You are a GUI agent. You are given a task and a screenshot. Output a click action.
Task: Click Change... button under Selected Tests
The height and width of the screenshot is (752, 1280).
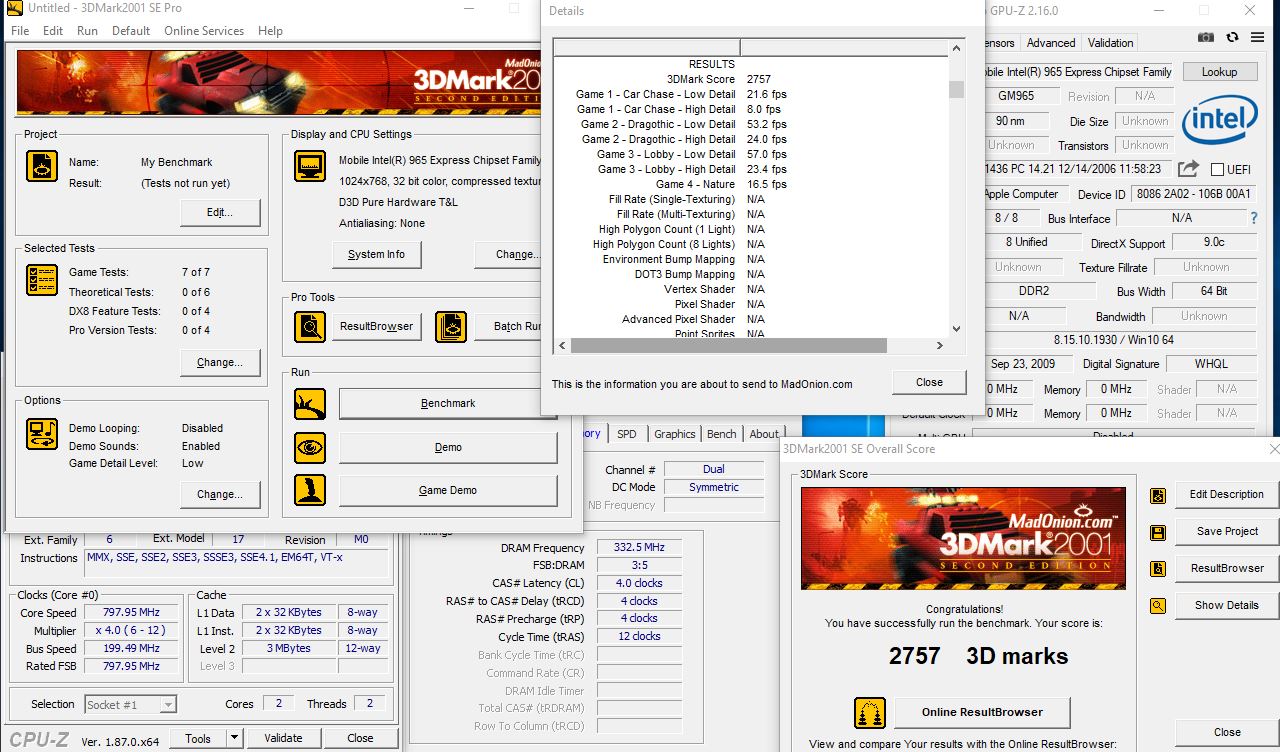tap(220, 362)
